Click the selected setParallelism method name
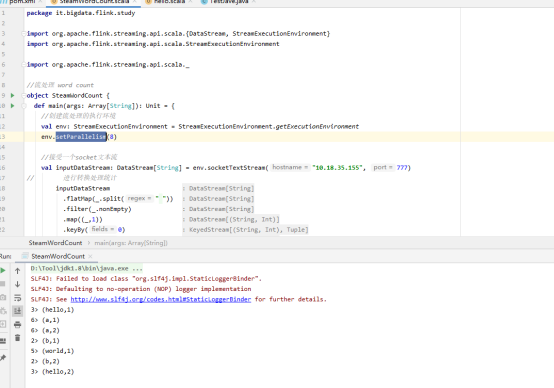The width and height of the screenshot is (554, 388). [x=81, y=137]
